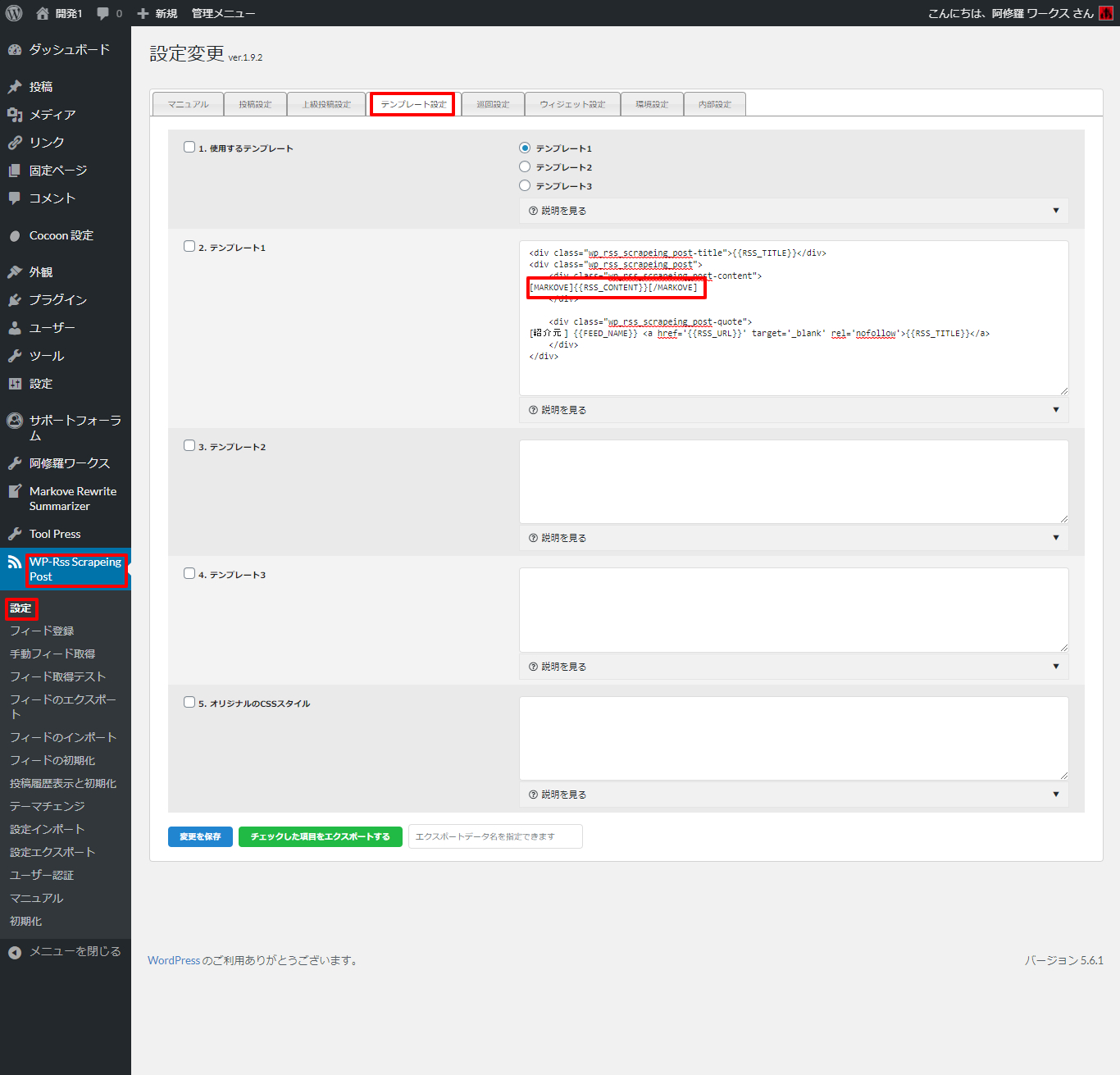Click the Tool Press wrench icon
This screenshot has width=1120, height=1075.
[x=15, y=534]
